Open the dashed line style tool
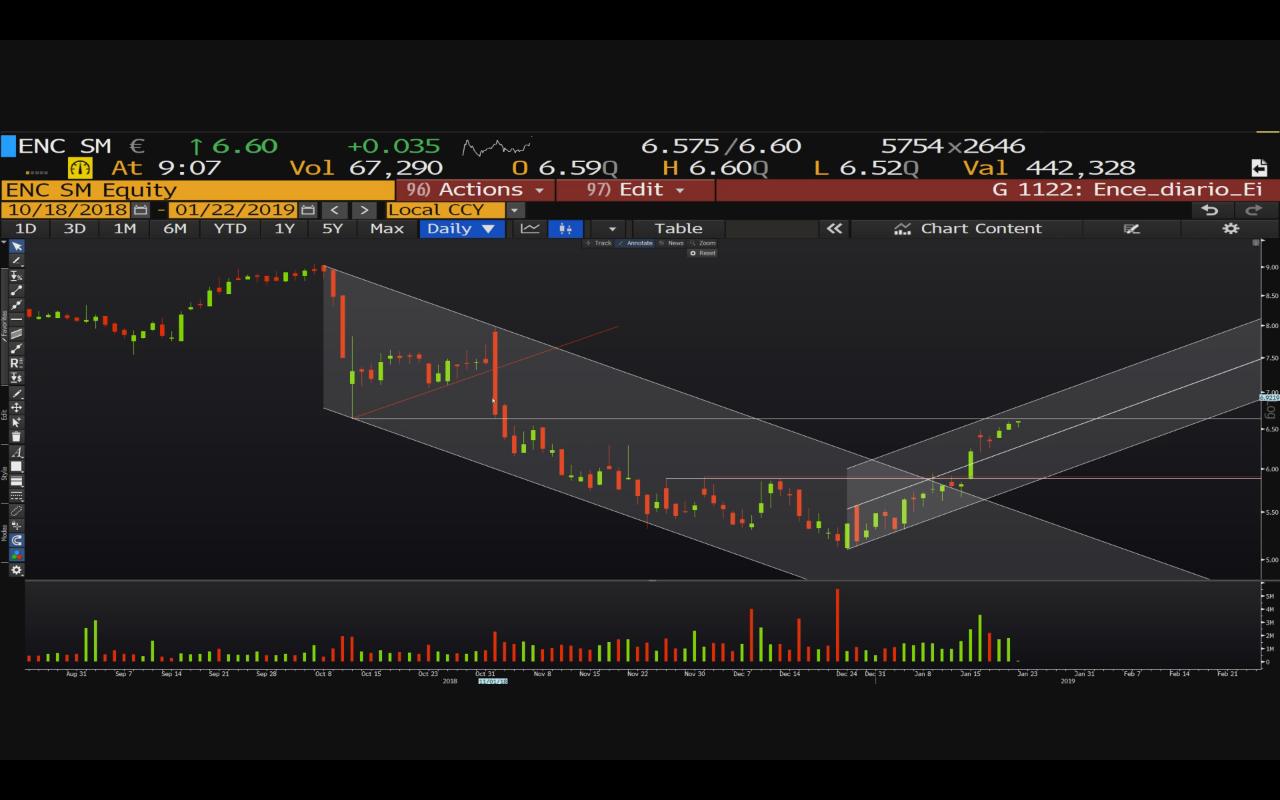Viewport: 1280px width, 800px height. [16, 496]
